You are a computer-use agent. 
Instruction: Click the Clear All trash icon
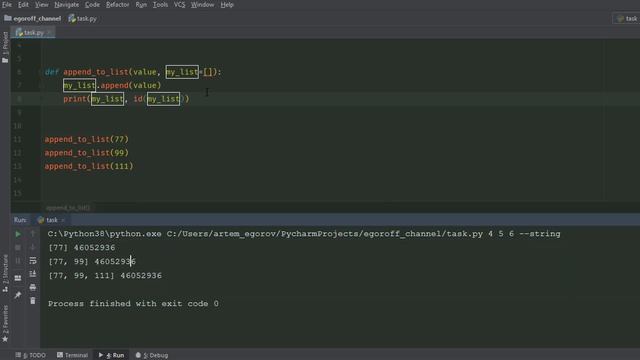33,301
